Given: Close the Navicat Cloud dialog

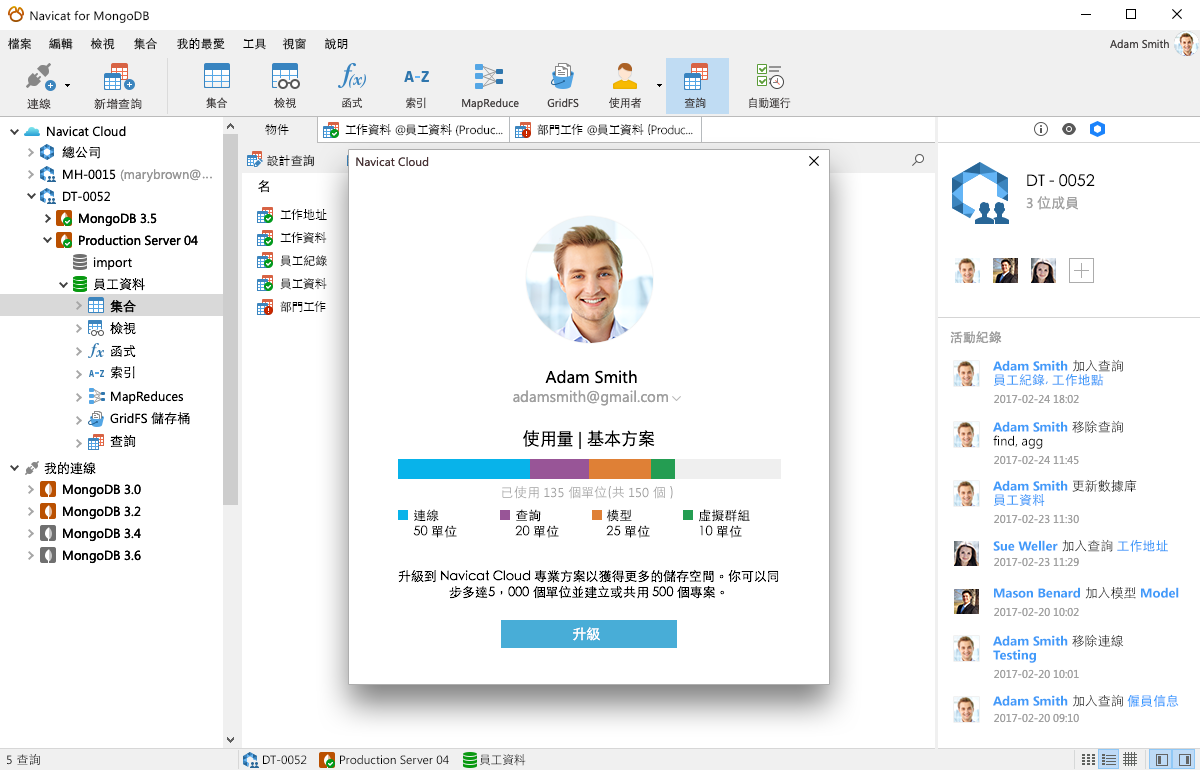Looking at the screenshot, I should (814, 161).
